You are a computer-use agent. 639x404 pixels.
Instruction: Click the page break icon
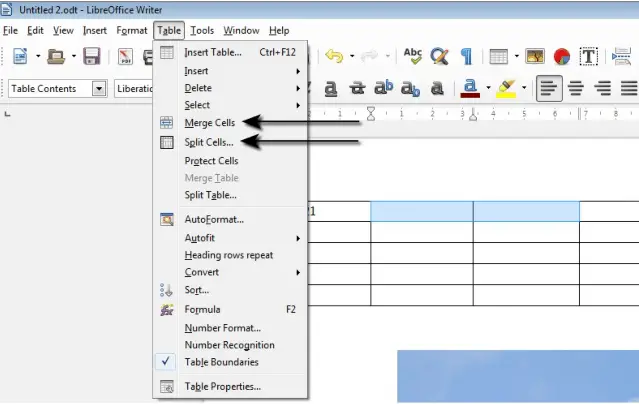pyautogui.click(x=621, y=56)
